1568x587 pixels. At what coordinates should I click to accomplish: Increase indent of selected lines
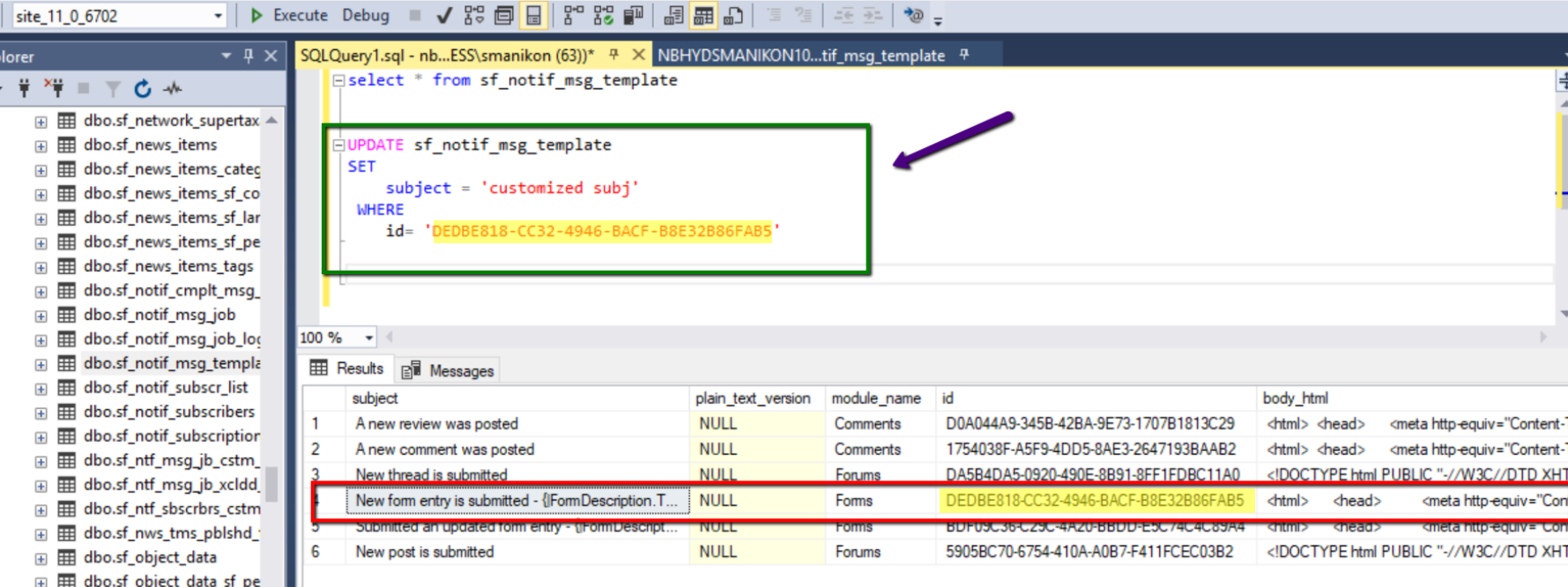point(873,15)
